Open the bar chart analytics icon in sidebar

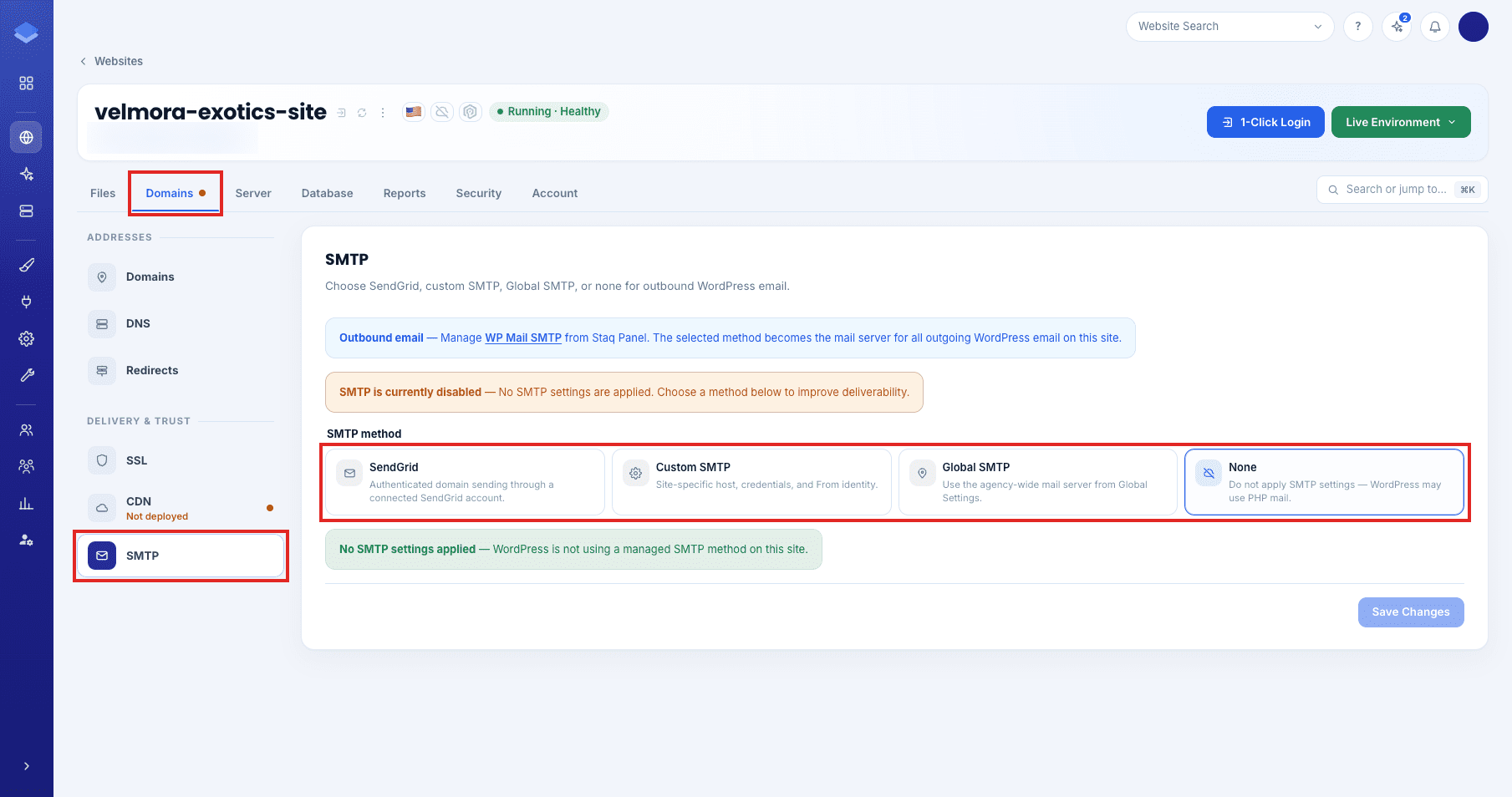[x=27, y=503]
